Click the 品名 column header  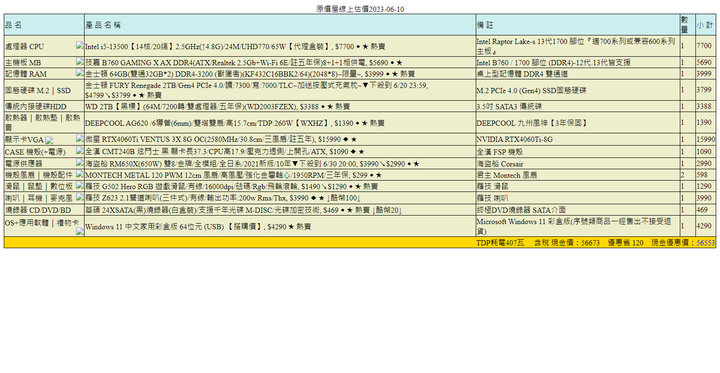(x=45, y=25)
